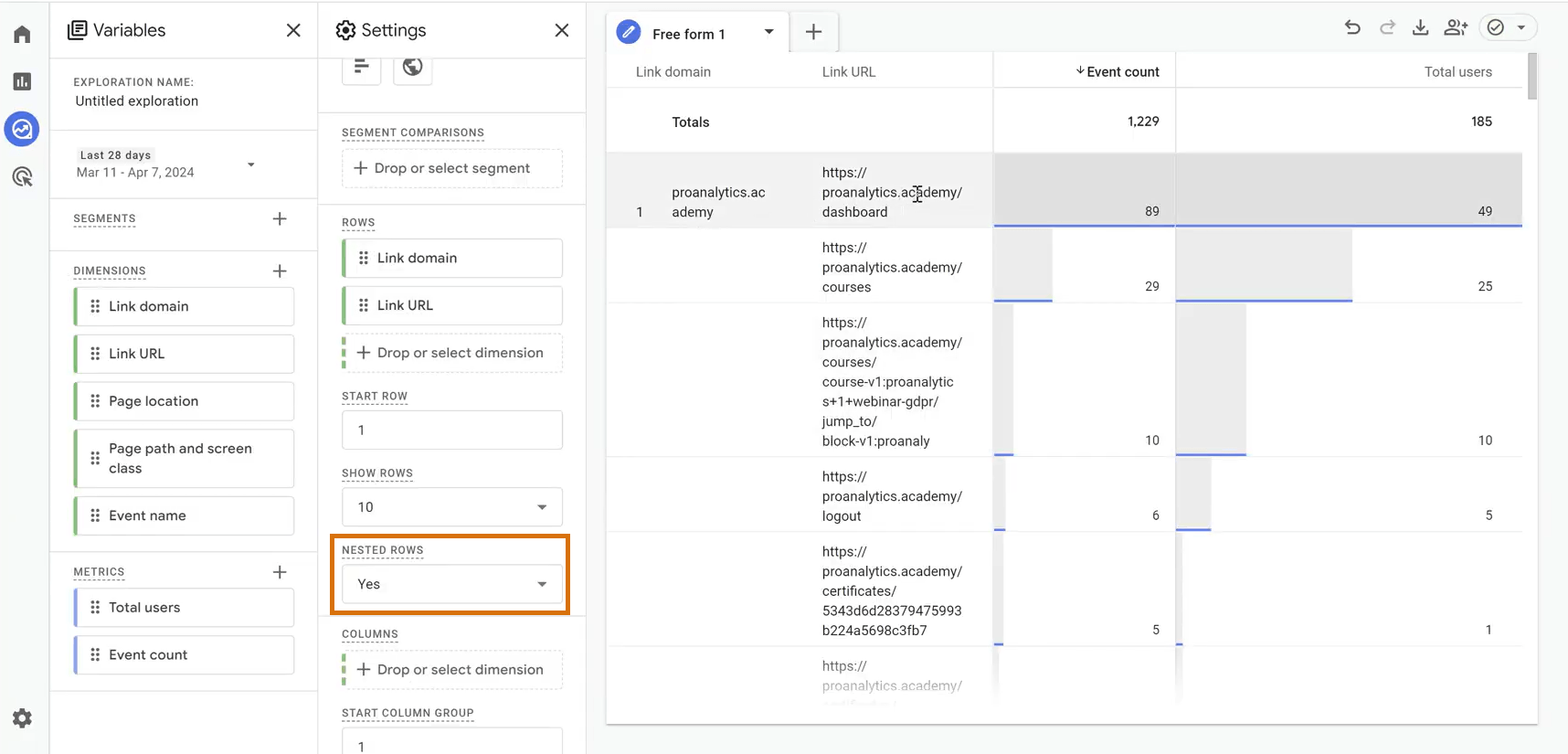Screen dimensions: 1568x754
Task: Open the Admin gear icon
Action: (22, 718)
